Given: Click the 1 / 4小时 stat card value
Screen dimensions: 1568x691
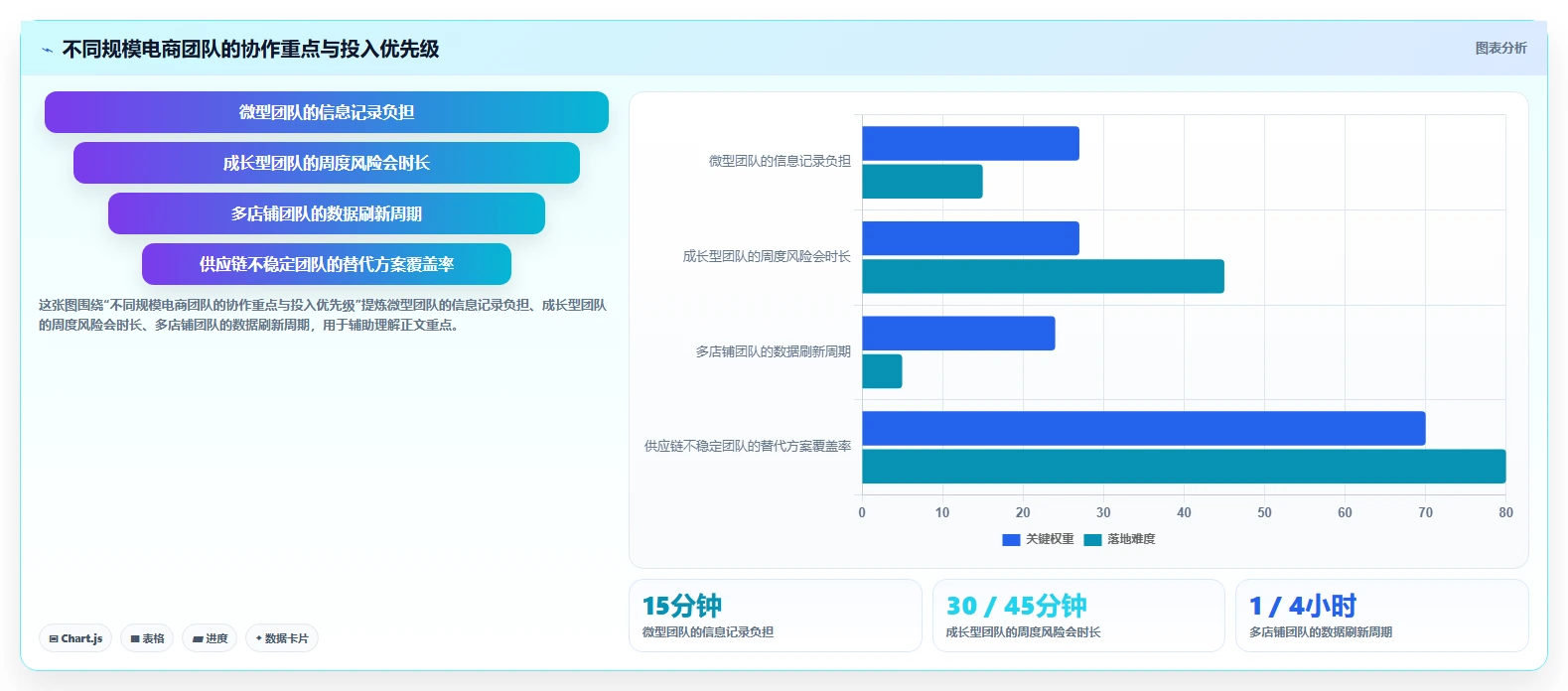Looking at the screenshot, I should click(x=1303, y=606).
